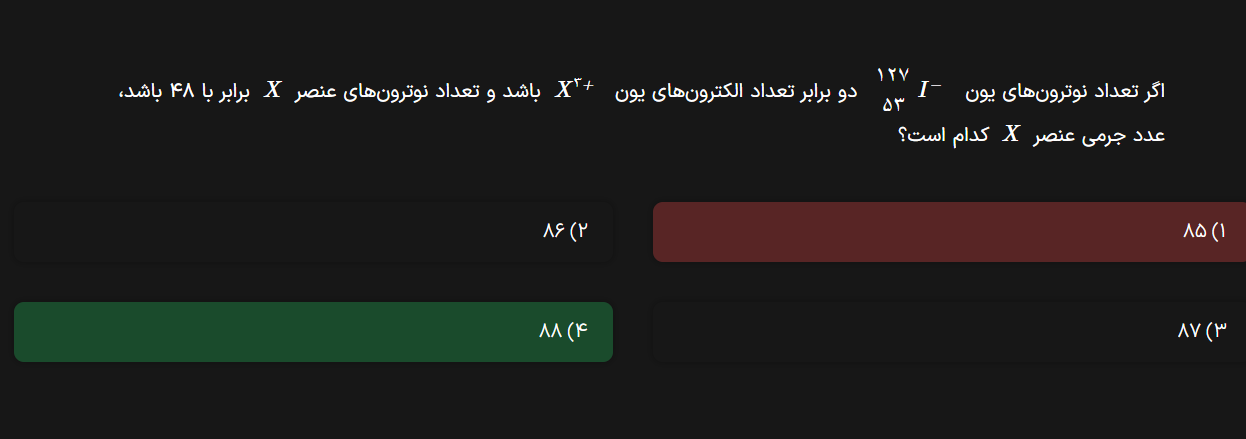Click the X³⁺ ion symbol
Screen dimensions: 1246x439
pyautogui.click(x=575, y=90)
